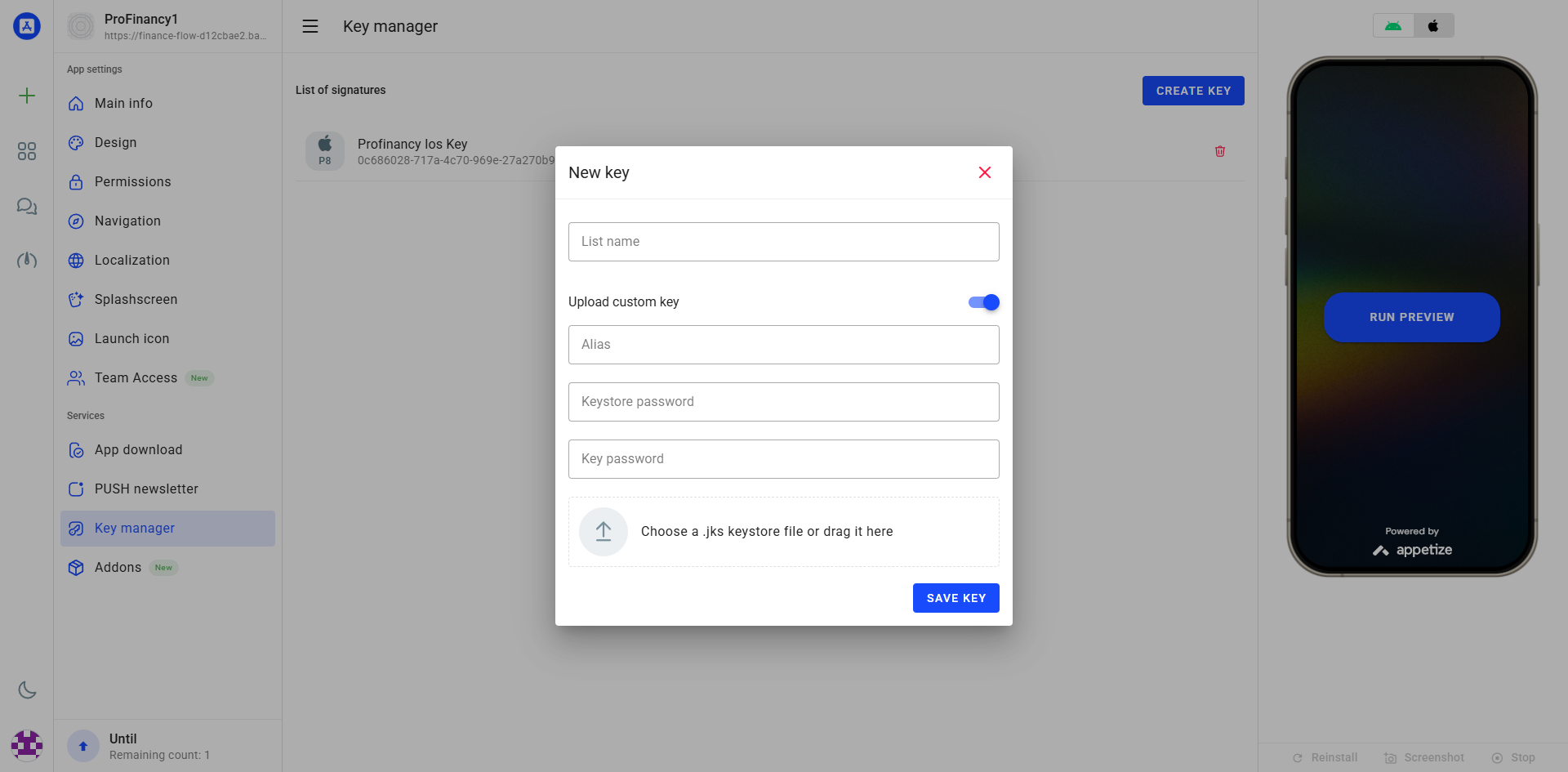
Task: Delete the Profinancy Ios Key signature
Action: coord(1220,151)
